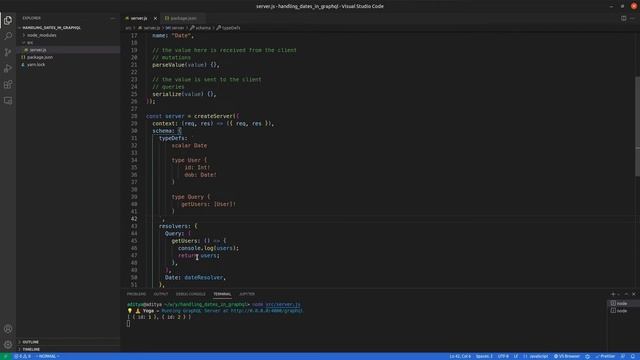Click the GraphQL server URL in terminal
Viewport: 640px width, 360px height.
tap(267, 311)
